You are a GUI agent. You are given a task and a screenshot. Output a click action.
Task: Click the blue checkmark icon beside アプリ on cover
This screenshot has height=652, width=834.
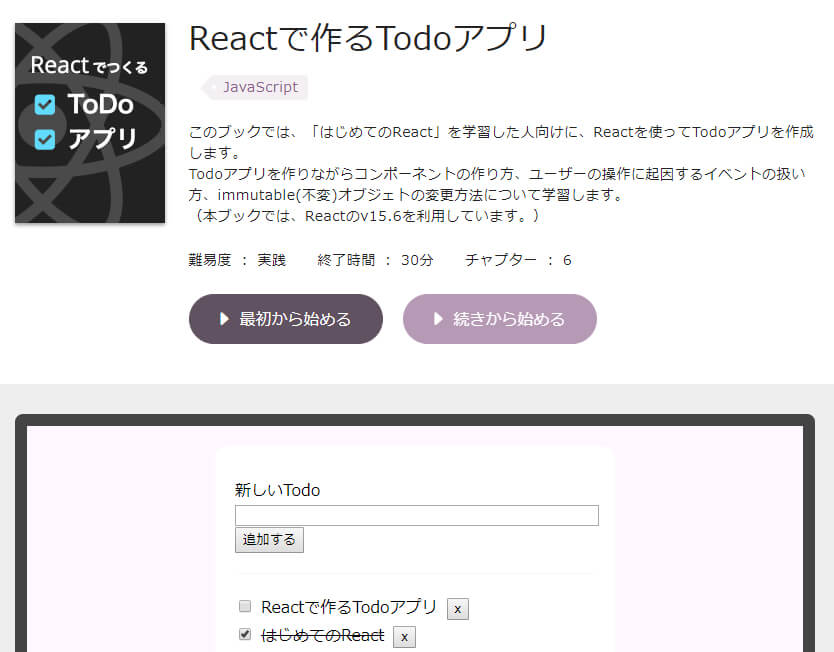45,139
